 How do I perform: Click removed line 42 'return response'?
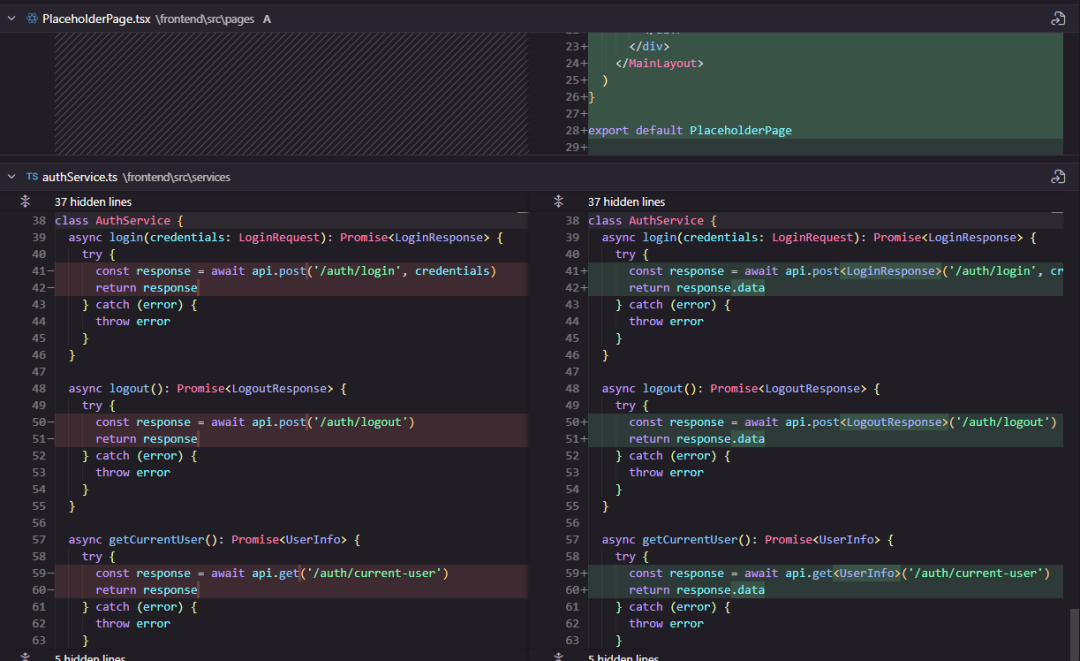tap(291, 288)
